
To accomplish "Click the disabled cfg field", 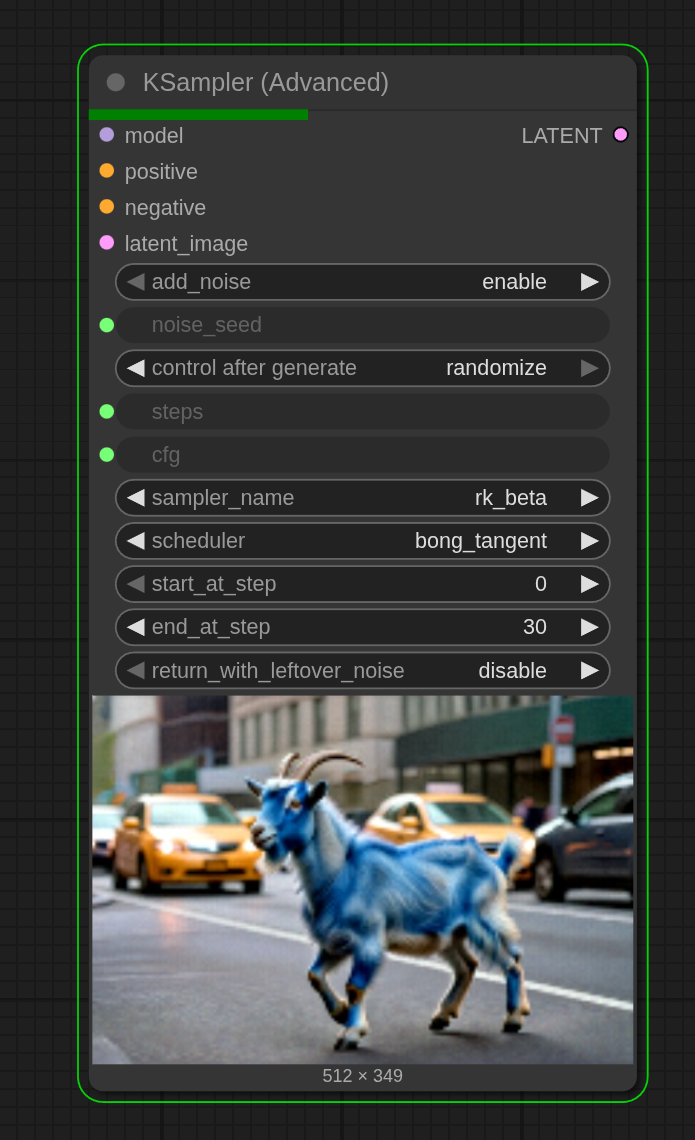I will click(x=362, y=454).
